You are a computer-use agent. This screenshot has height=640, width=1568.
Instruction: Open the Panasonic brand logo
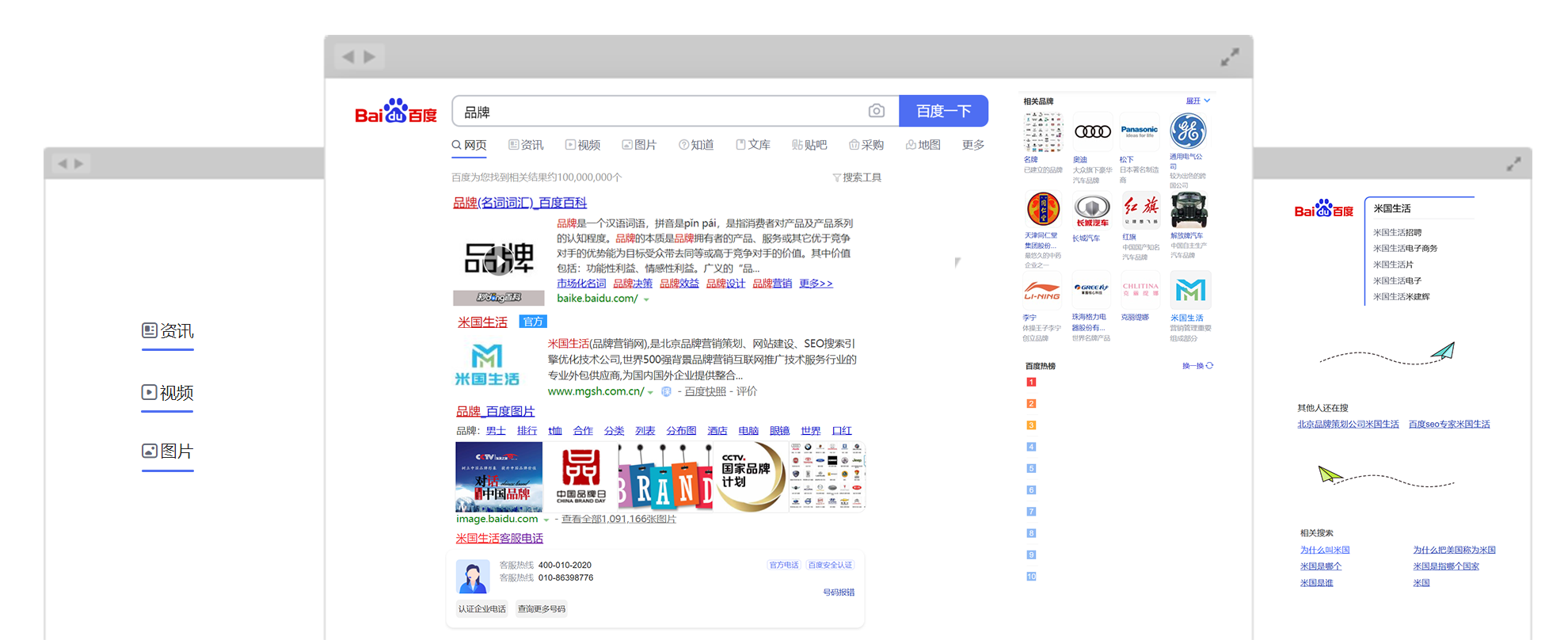(1140, 131)
